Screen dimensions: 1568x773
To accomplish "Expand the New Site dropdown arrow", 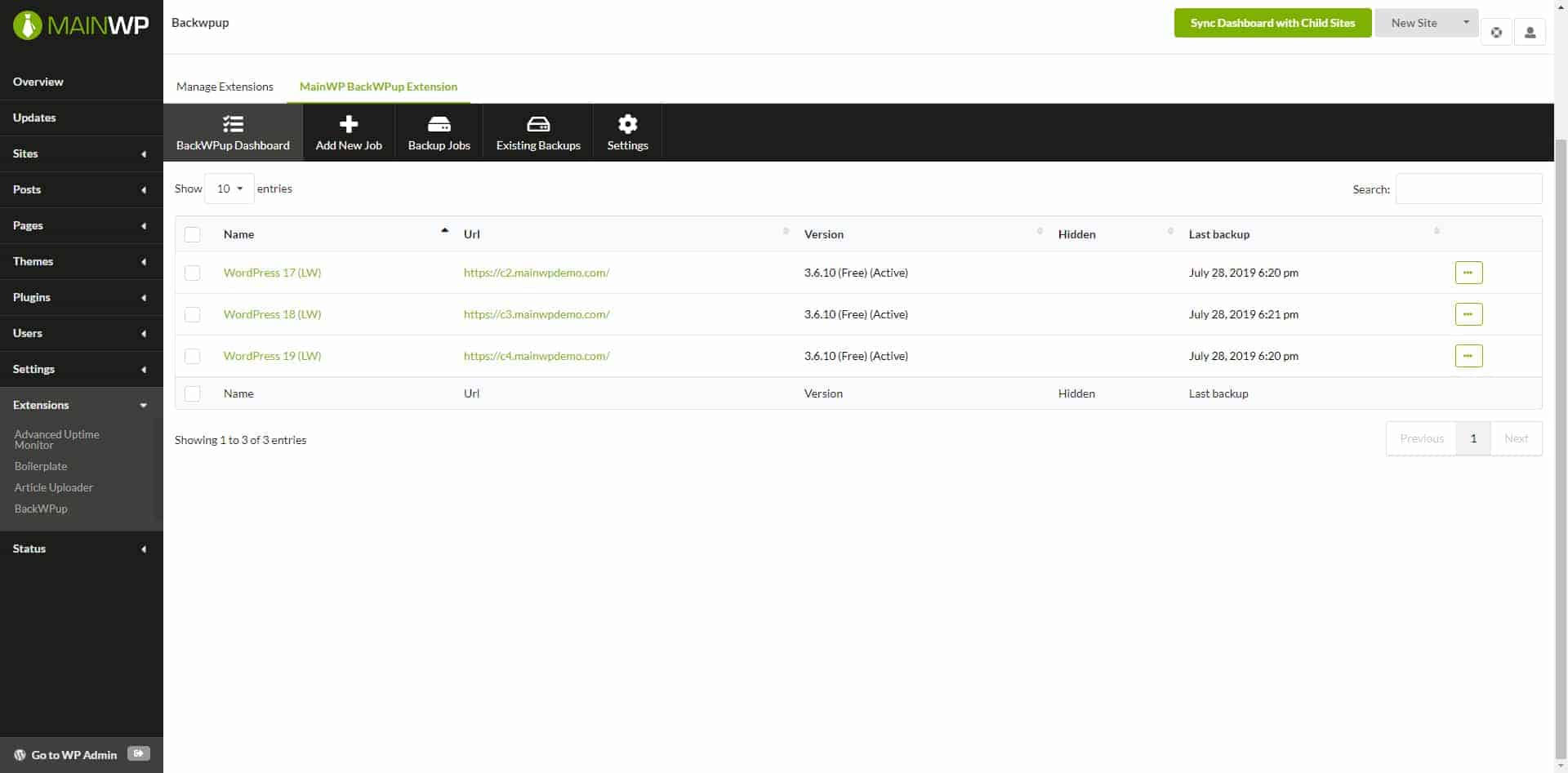I will [1468, 23].
